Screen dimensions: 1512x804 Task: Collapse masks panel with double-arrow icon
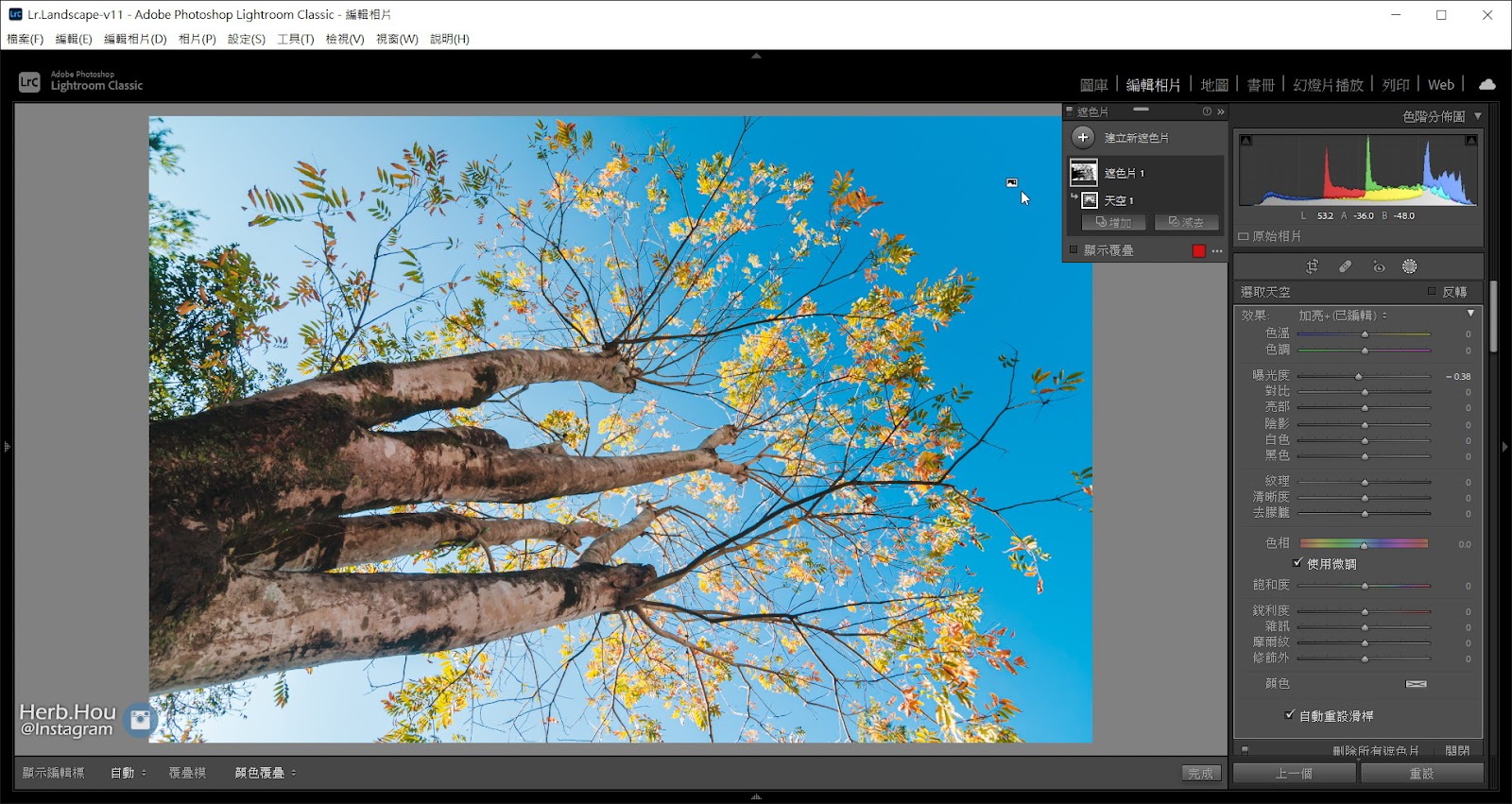1221,111
